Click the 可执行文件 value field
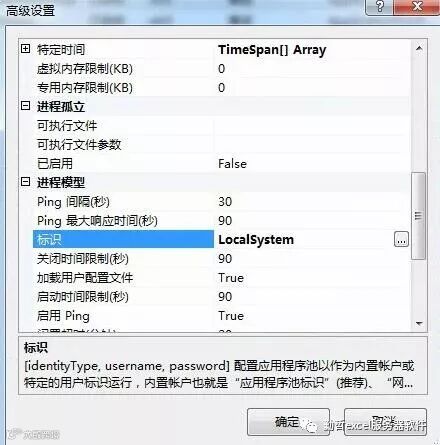Image resolution: width=440 pixels, height=445 pixels. [x=312, y=125]
